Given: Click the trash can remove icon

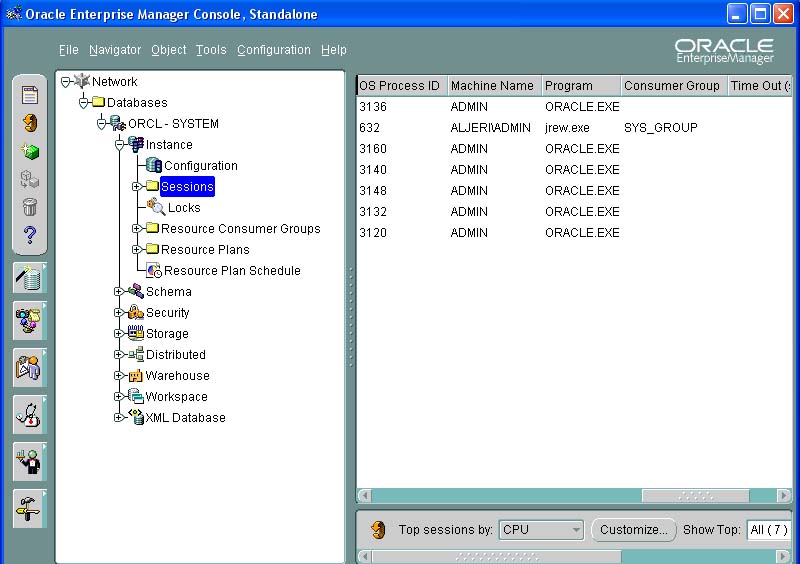Looking at the screenshot, I should (x=30, y=207).
